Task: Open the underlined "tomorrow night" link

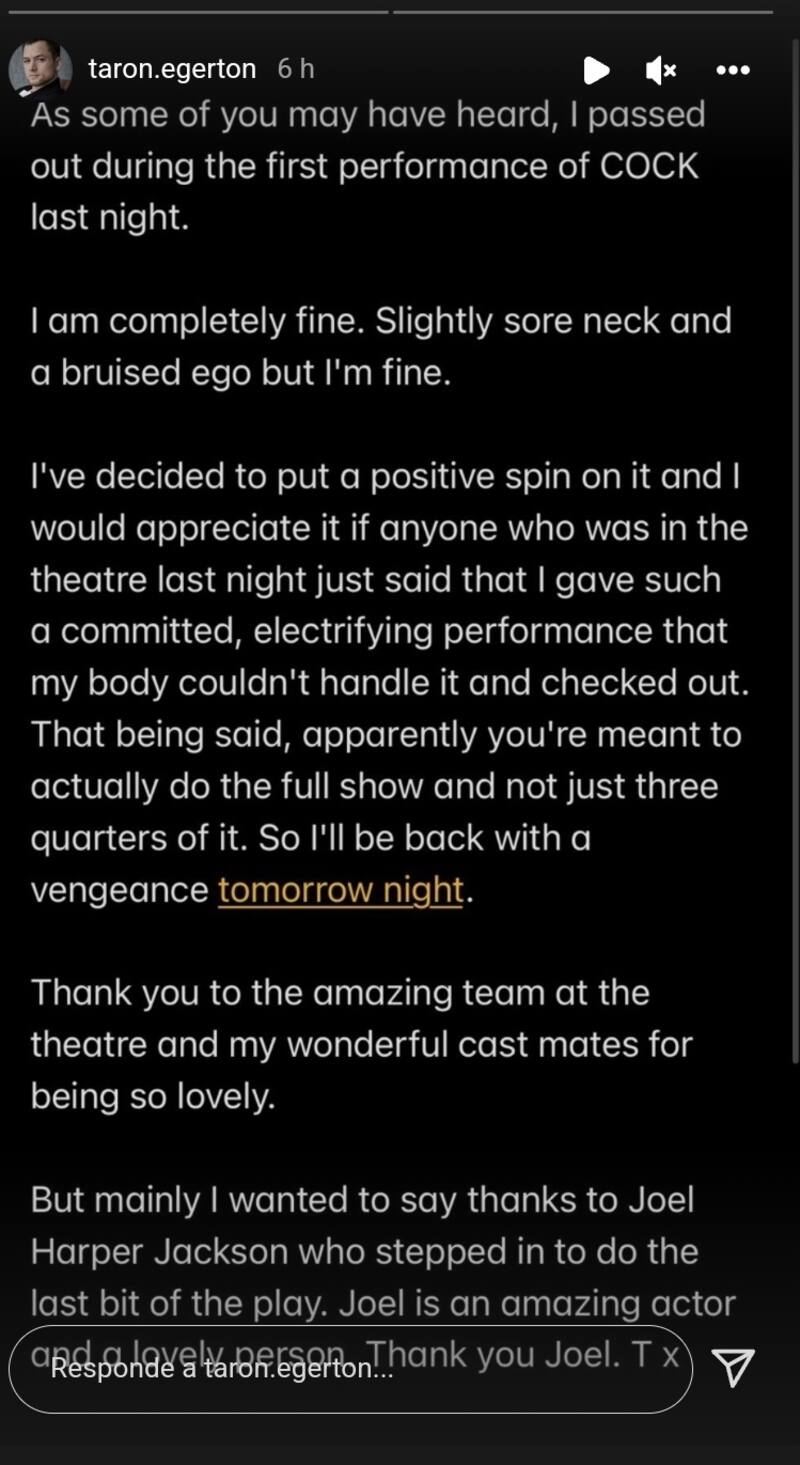Action: (x=341, y=889)
